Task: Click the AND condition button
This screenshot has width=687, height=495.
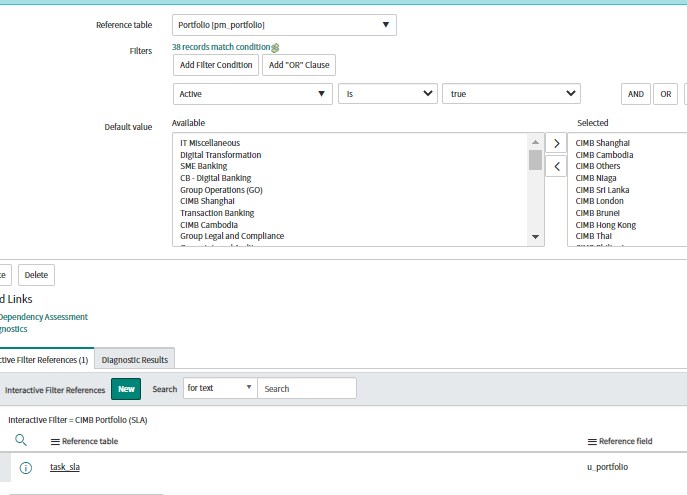Action: pyautogui.click(x=636, y=94)
